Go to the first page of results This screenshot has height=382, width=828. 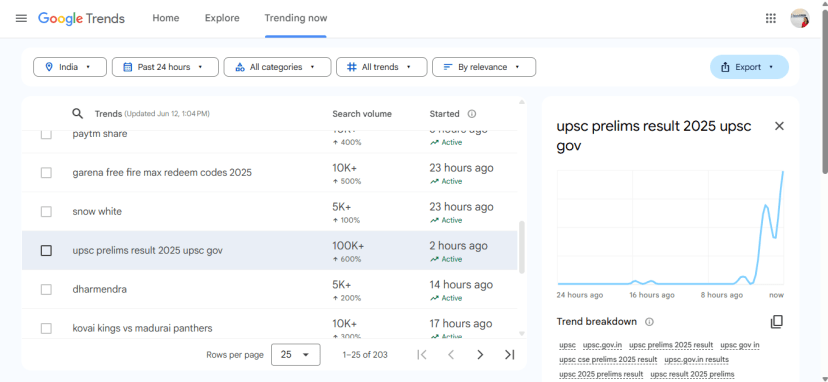(x=422, y=355)
